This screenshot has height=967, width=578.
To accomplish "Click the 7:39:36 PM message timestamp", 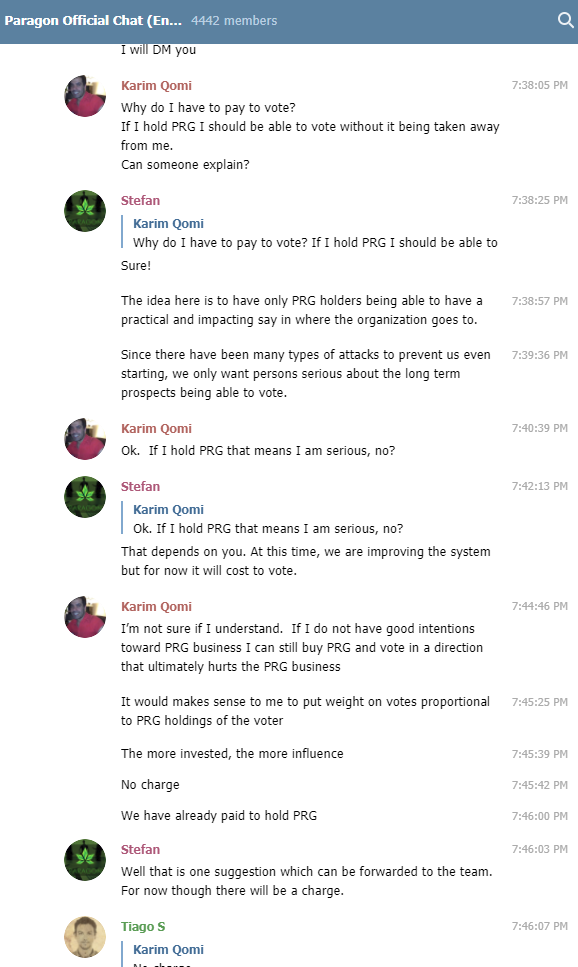I will pos(539,355).
